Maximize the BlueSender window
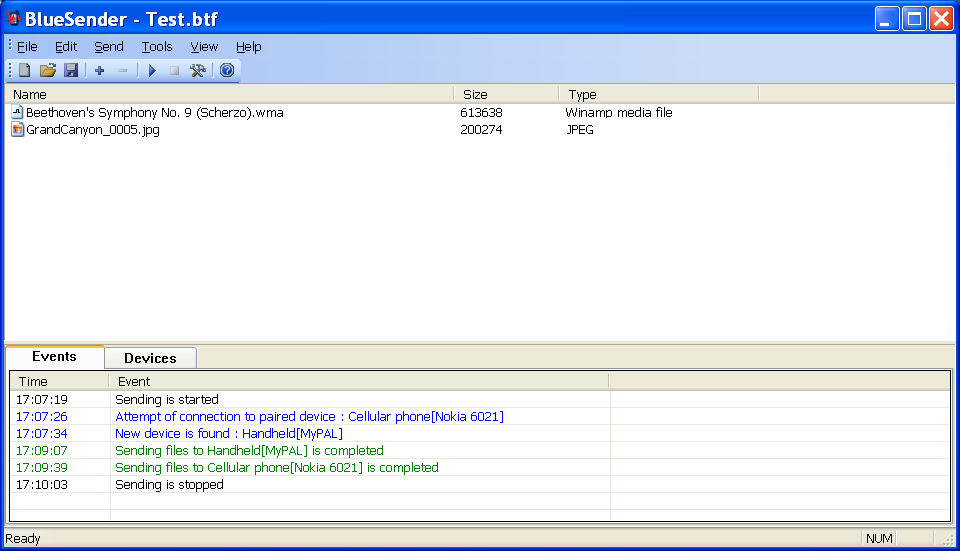The image size is (960, 551). tap(914, 19)
